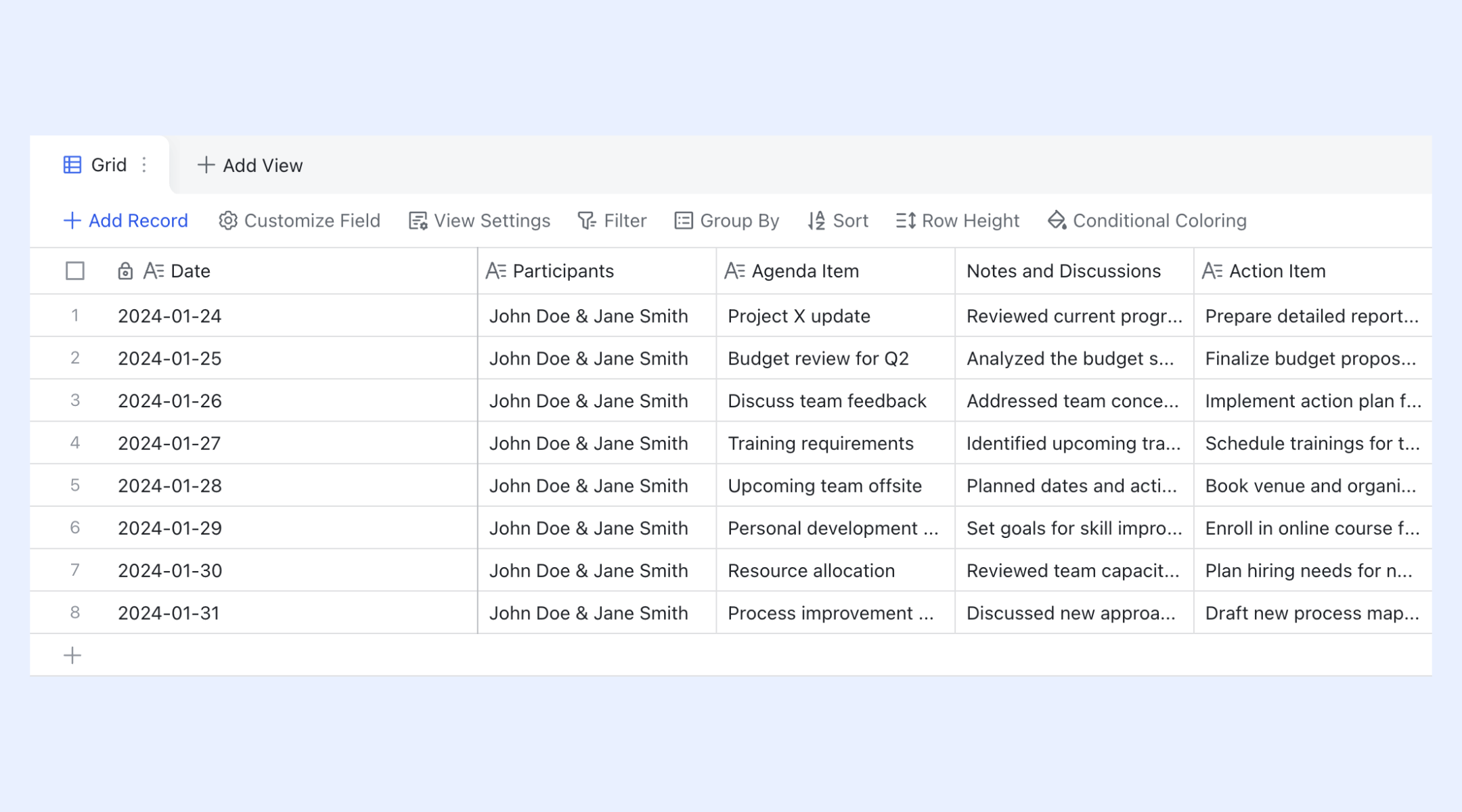Click the View Settings icon
The image size is (1462, 812).
(418, 221)
